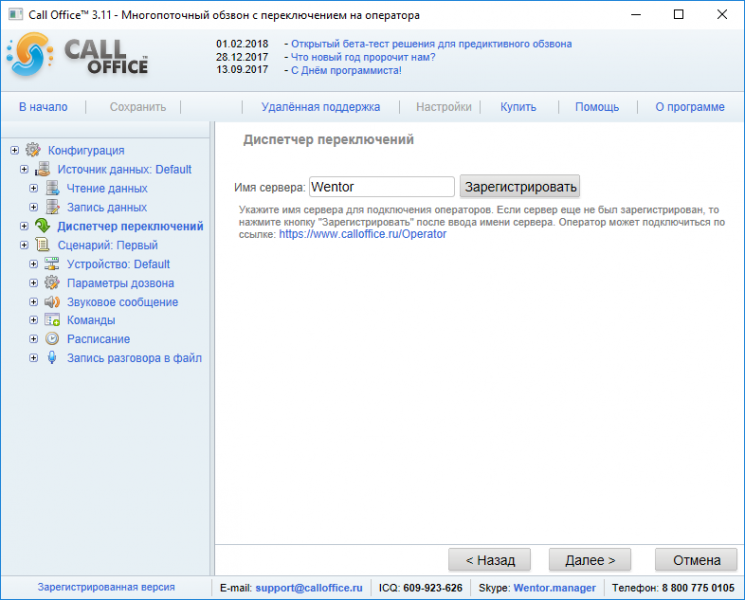Screen dimensions: 745x600
Task: Click the Расписание clock icon
Action: pos(52,339)
